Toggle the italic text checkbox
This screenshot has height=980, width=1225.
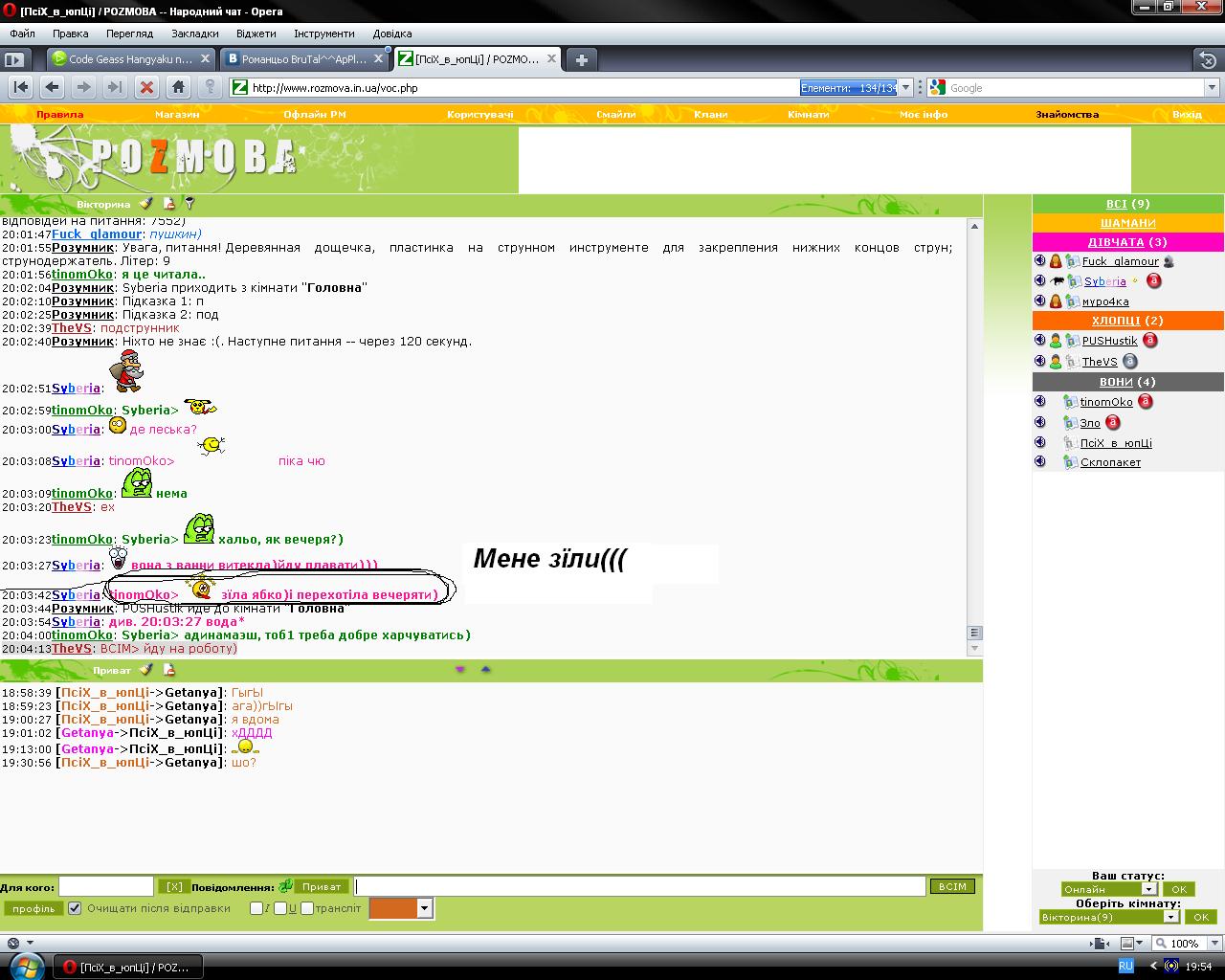256,908
